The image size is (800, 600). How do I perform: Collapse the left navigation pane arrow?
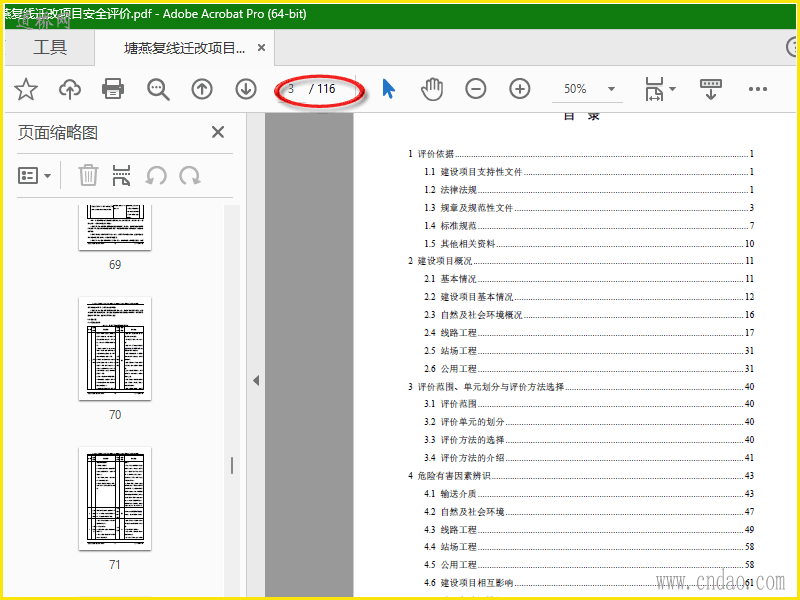pos(256,381)
